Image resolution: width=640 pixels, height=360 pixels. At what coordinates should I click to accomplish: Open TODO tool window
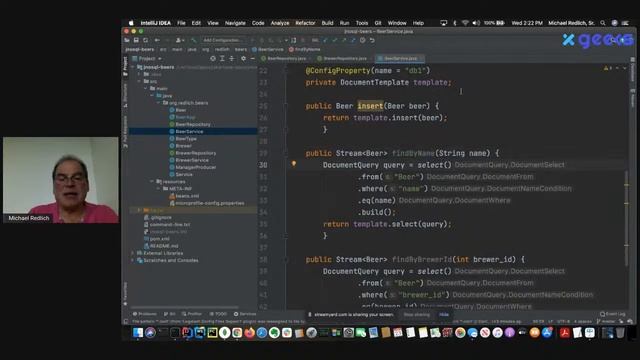pos(218,314)
